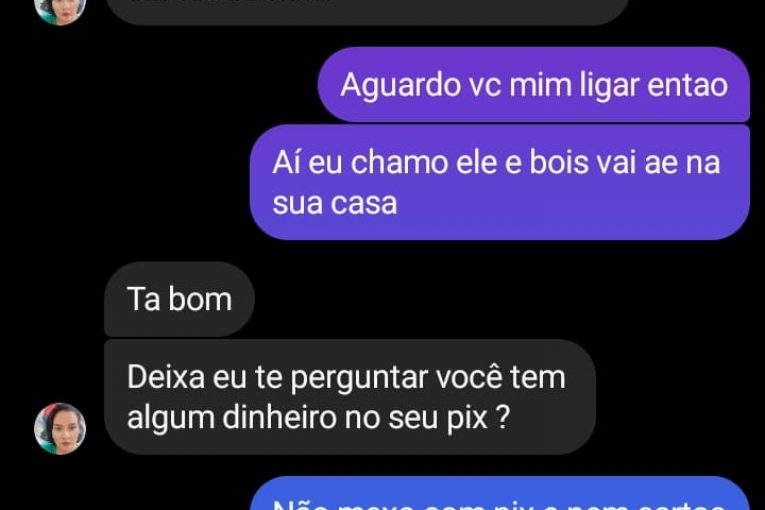Tap the cut-off gray bubble at the top
765x510 pixels.
[367, 12]
